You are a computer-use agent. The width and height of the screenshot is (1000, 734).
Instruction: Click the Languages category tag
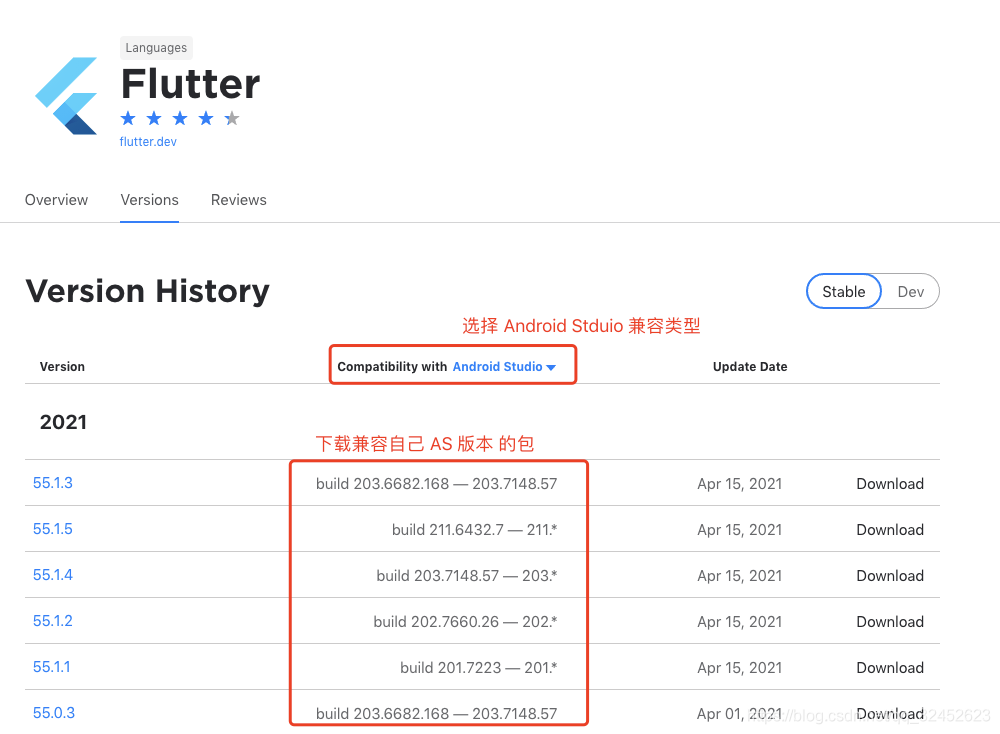(x=156, y=48)
